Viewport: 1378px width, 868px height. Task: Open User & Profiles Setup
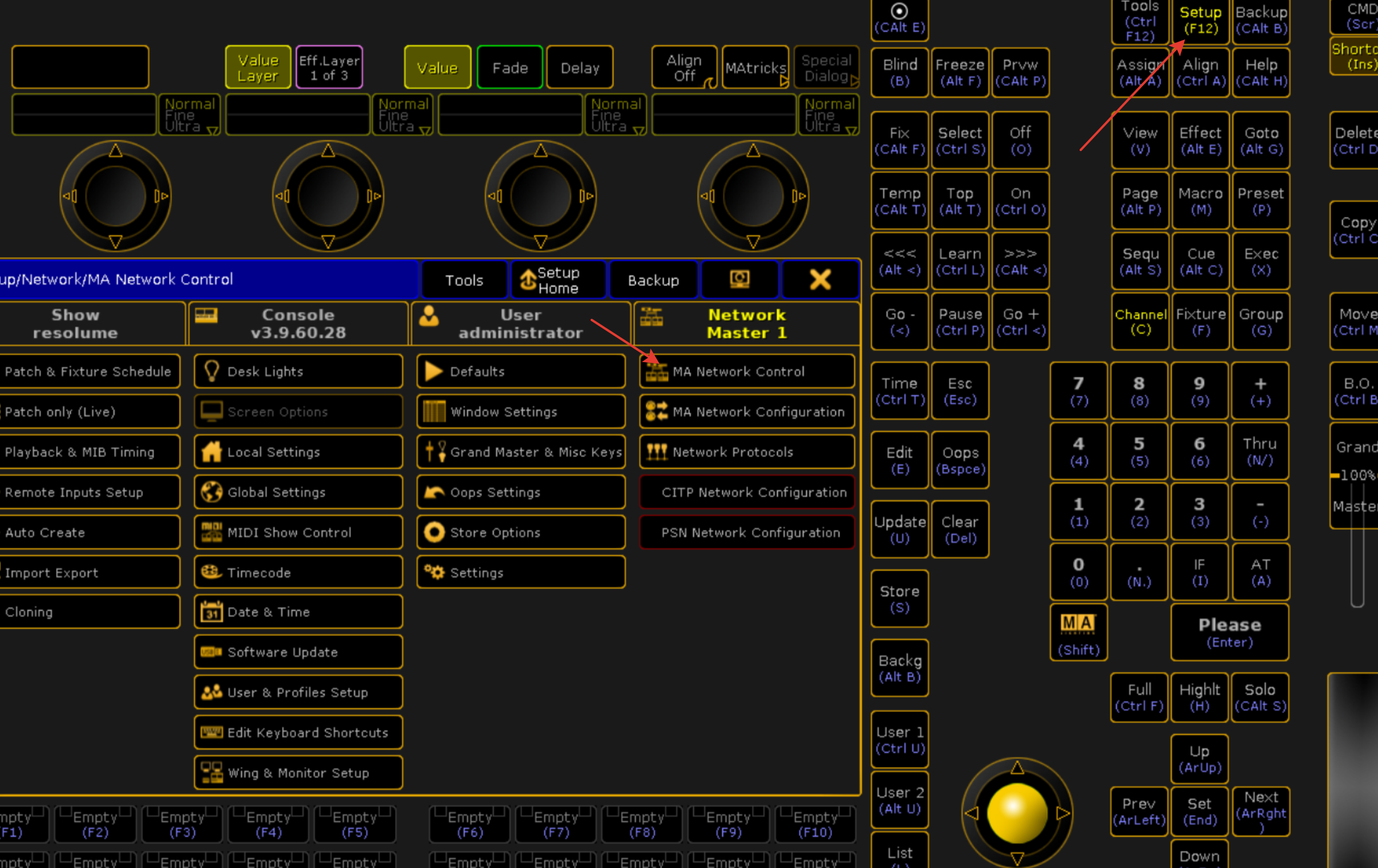click(x=298, y=692)
